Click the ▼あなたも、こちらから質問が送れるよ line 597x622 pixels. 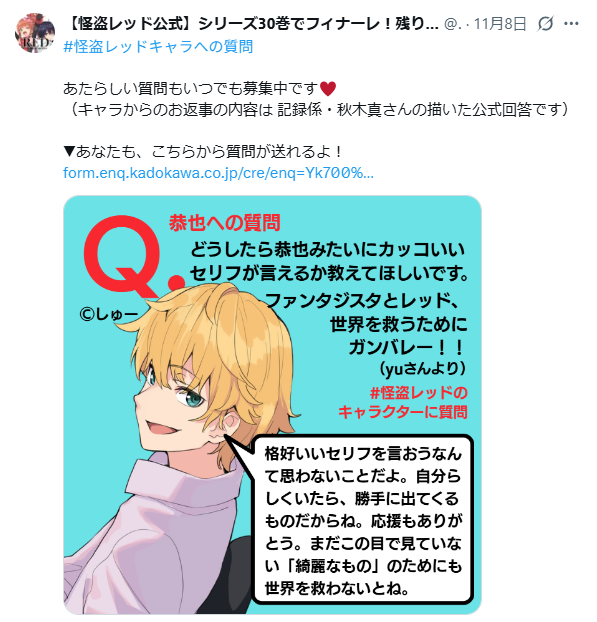click(x=203, y=152)
